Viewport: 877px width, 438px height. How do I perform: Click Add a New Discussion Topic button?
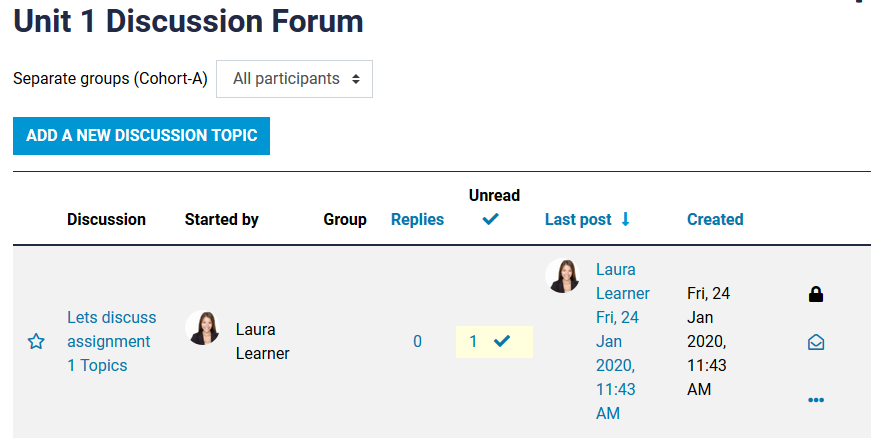coord(142,136)
